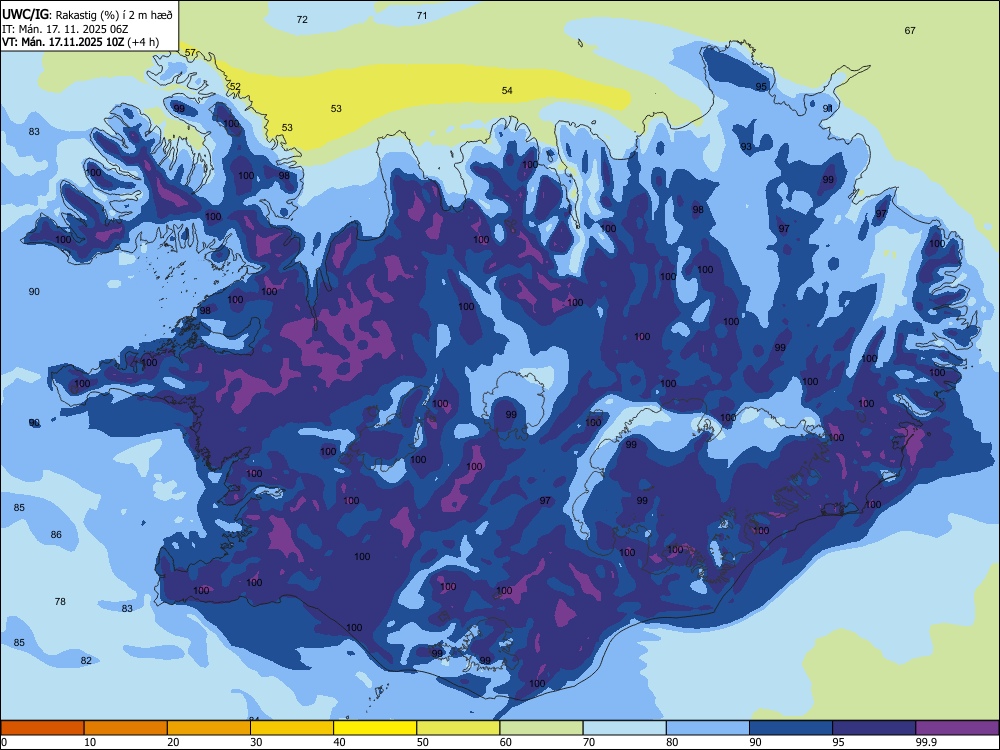Click the title text 'UWC/IG: Rakastig (%) í 2 m hæð'

click(87, 14)
